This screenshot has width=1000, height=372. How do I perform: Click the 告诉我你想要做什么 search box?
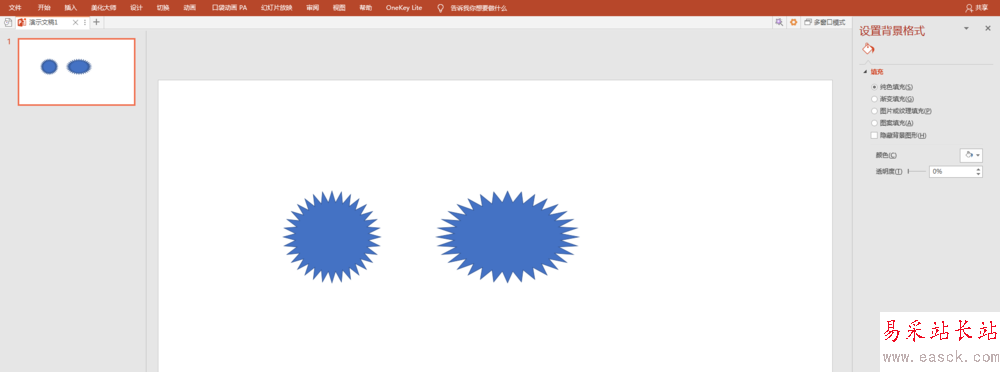(478, 8)
